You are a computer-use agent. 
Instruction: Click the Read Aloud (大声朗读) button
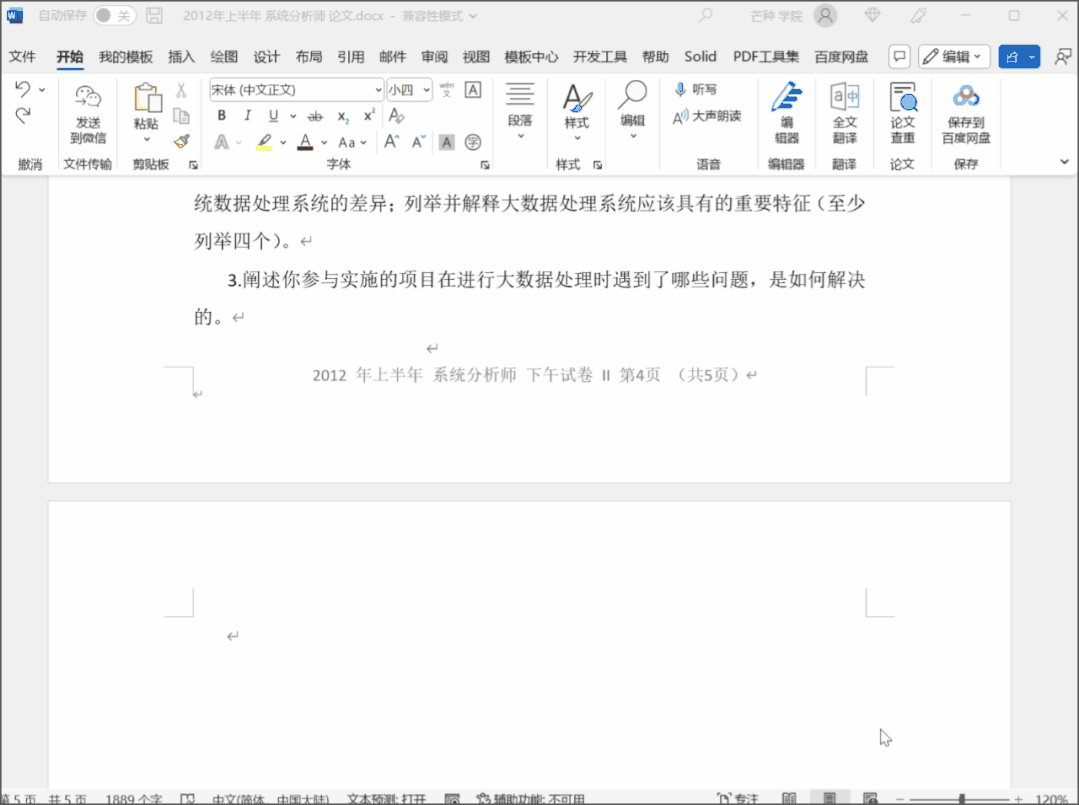[x=707, y=116]
